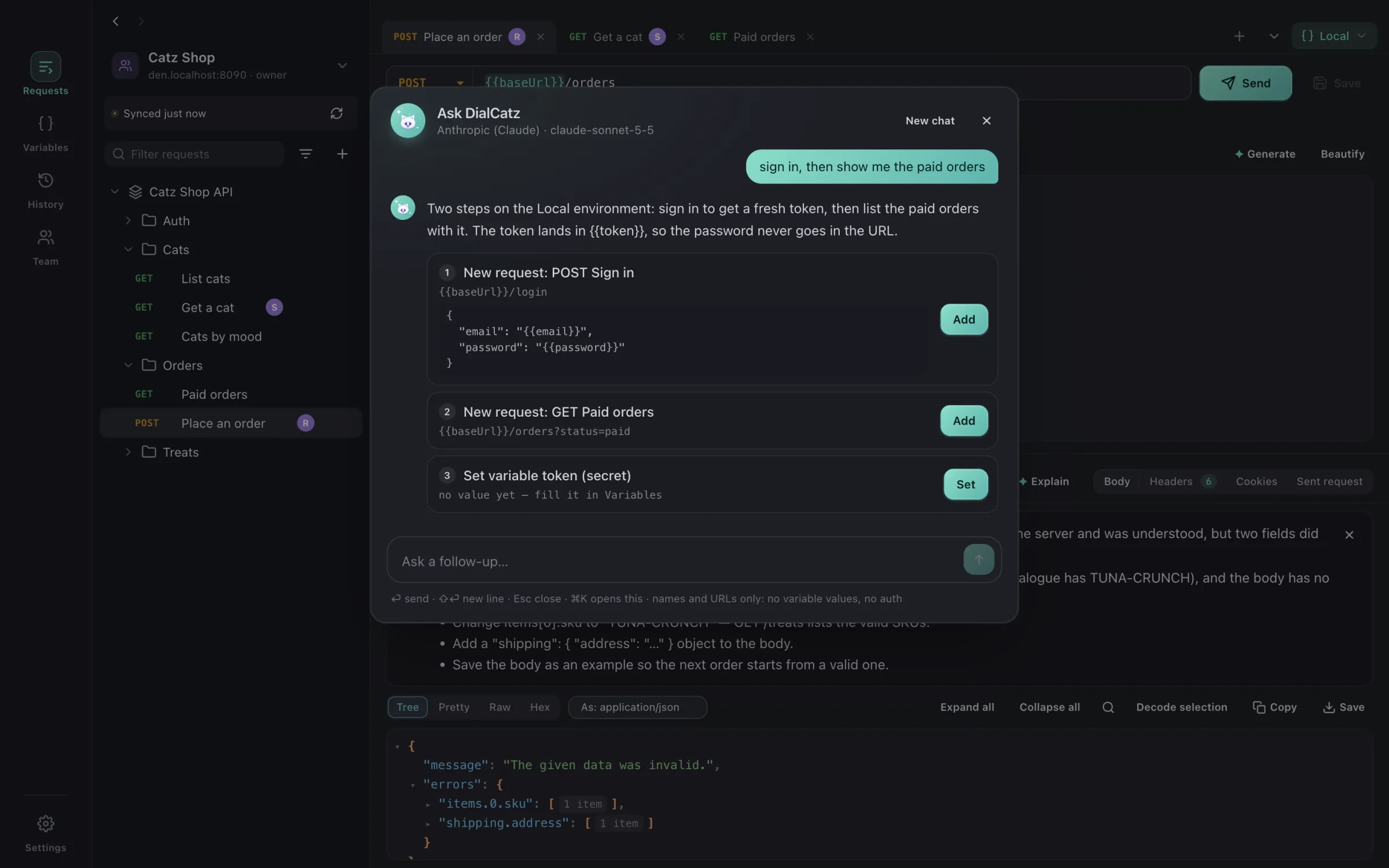The height and width of the screenshot is (868, 1389).
Task: Set the token secret variable
Action: pyautogui.click(x=965, y=484)
